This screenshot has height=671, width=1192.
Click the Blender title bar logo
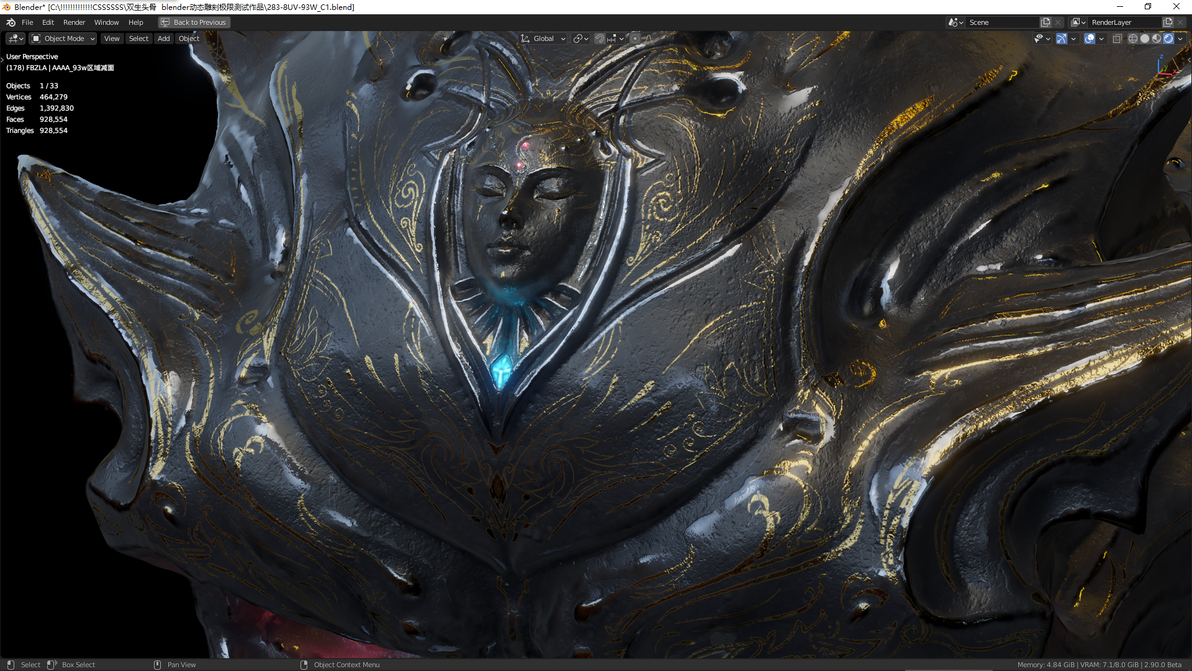(x=7, y=7)
